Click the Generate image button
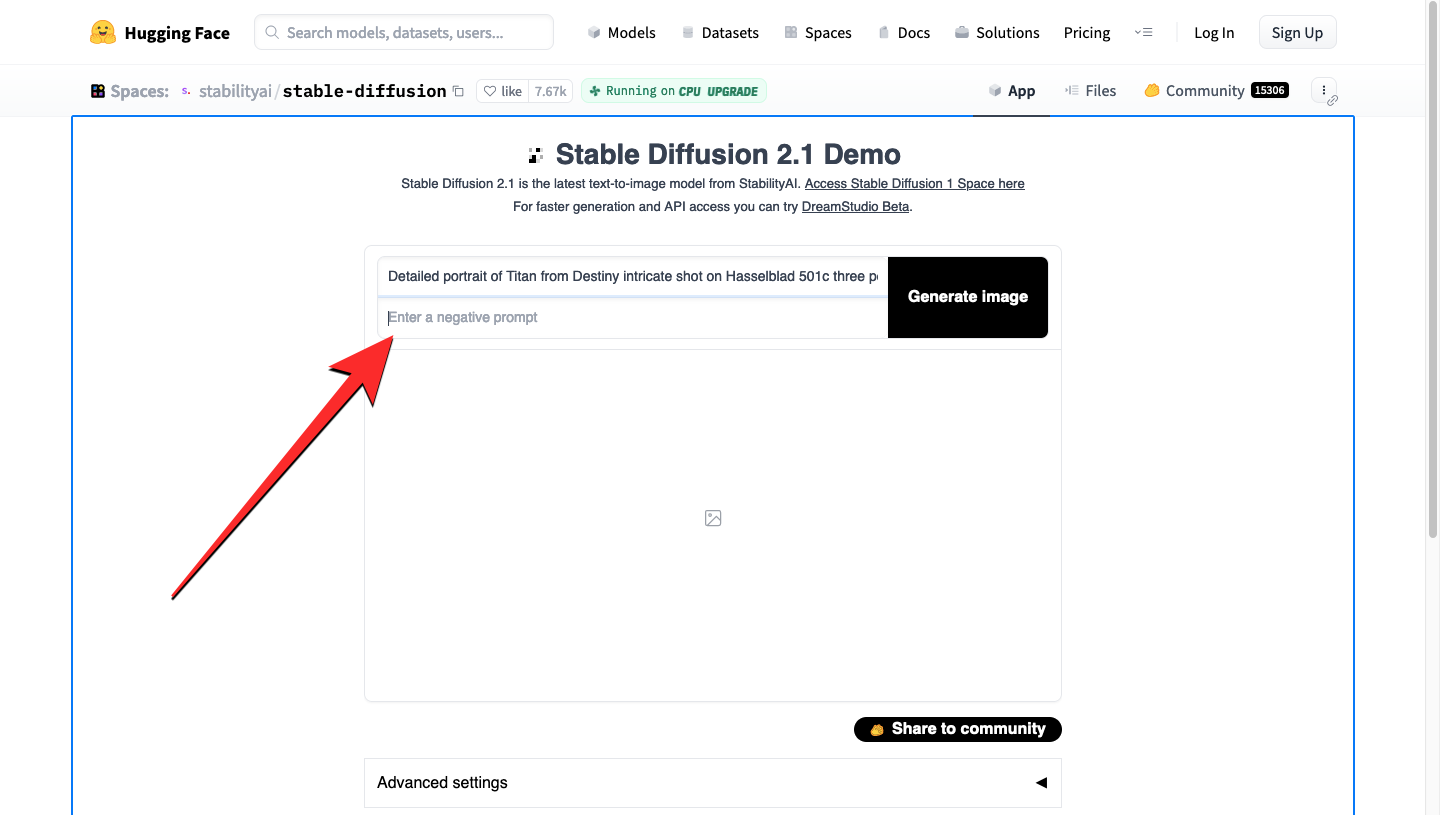This screenshot has width=1440, height=815. [x=967, y=297]
